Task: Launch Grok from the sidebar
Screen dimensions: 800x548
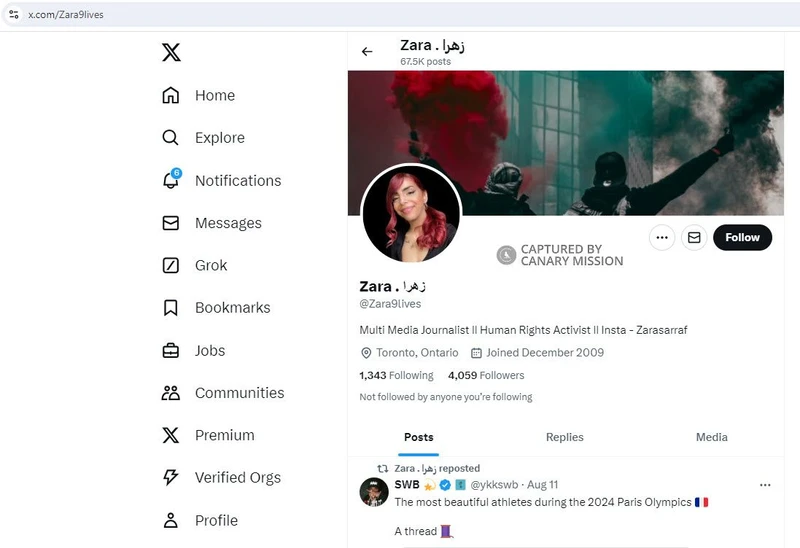Action: (x=194, y=265)
